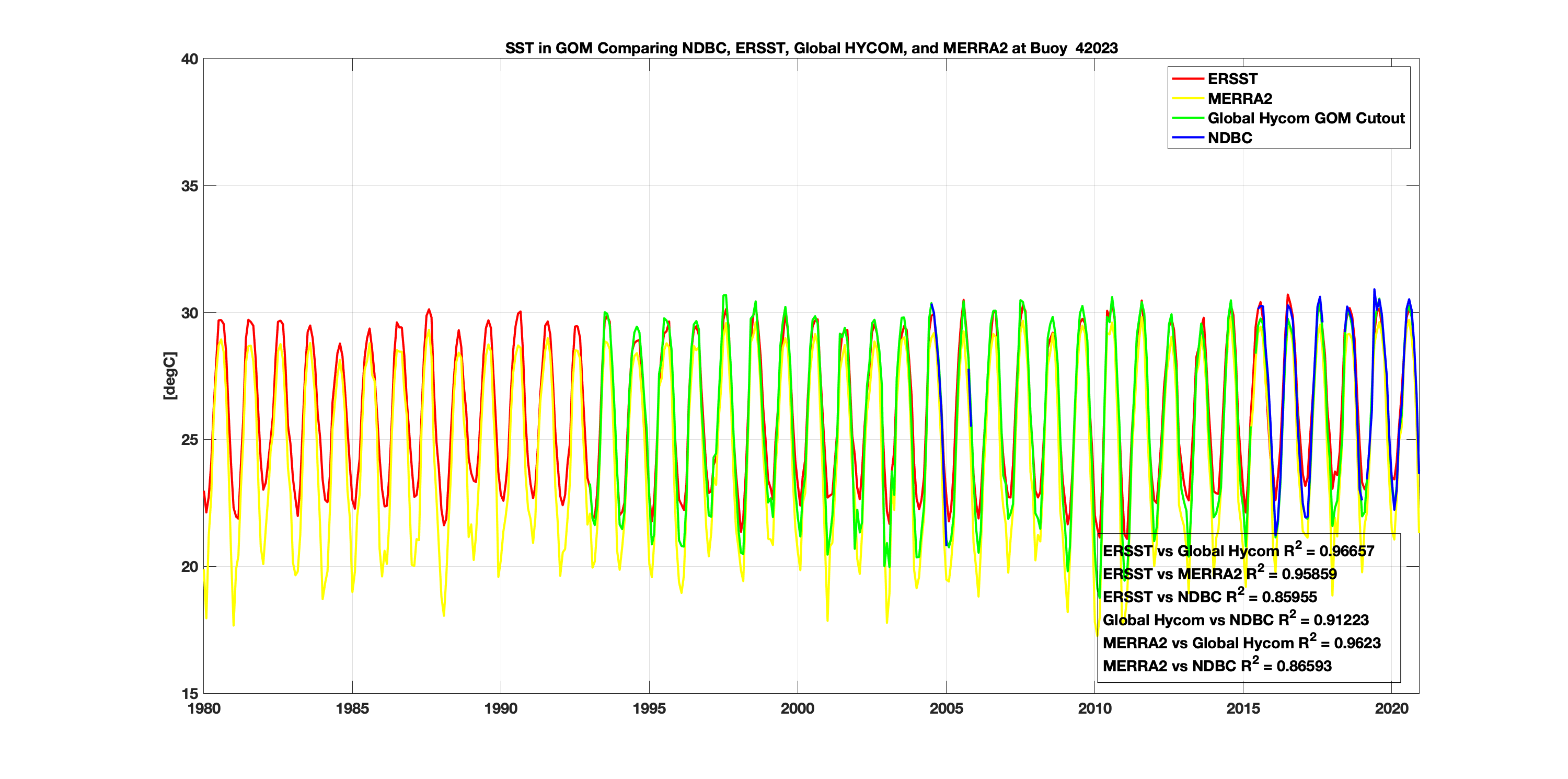Click the green Global Hycom legend line
The image size is (1568, 779).
pos(1187,118)
